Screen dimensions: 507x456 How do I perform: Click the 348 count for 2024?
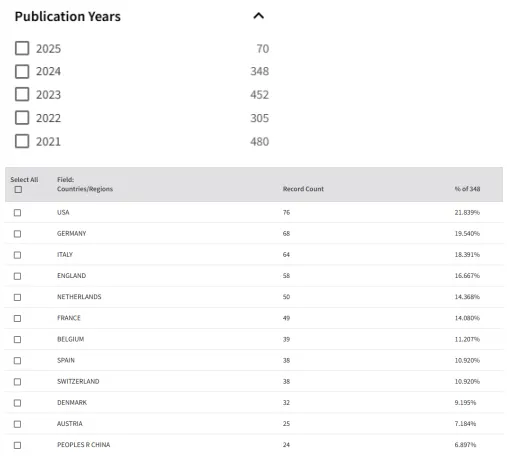pos(259,71)
